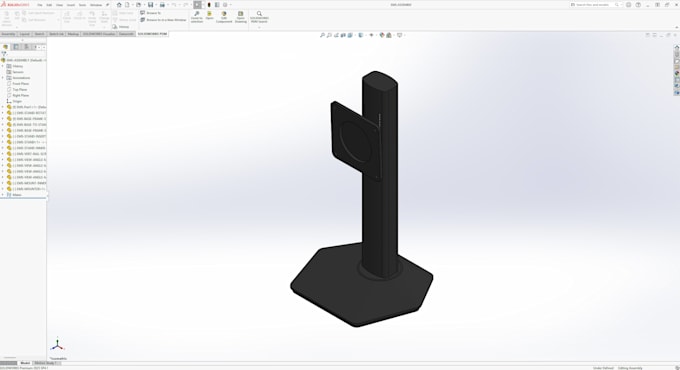The height and width of the screenshot is (370, 680).
Task: Open the Edit menu
Action: (49, 5)
